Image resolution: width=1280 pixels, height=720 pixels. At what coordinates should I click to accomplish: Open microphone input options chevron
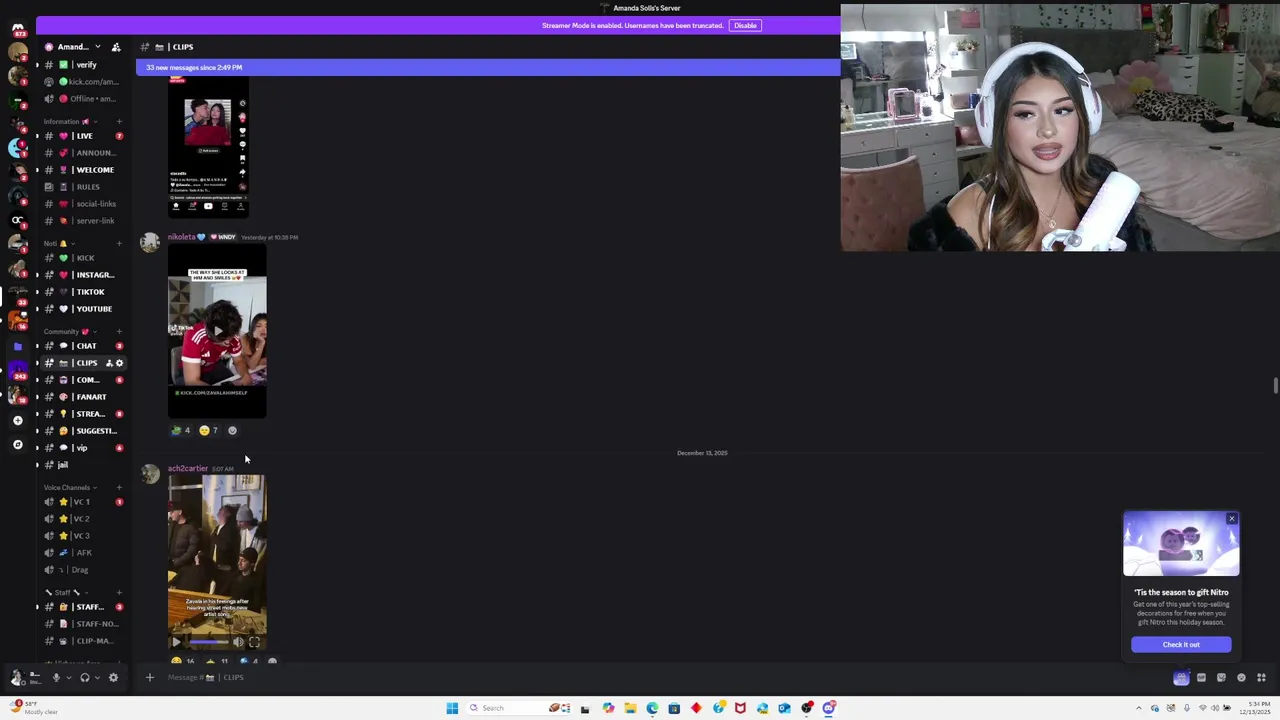68,678
